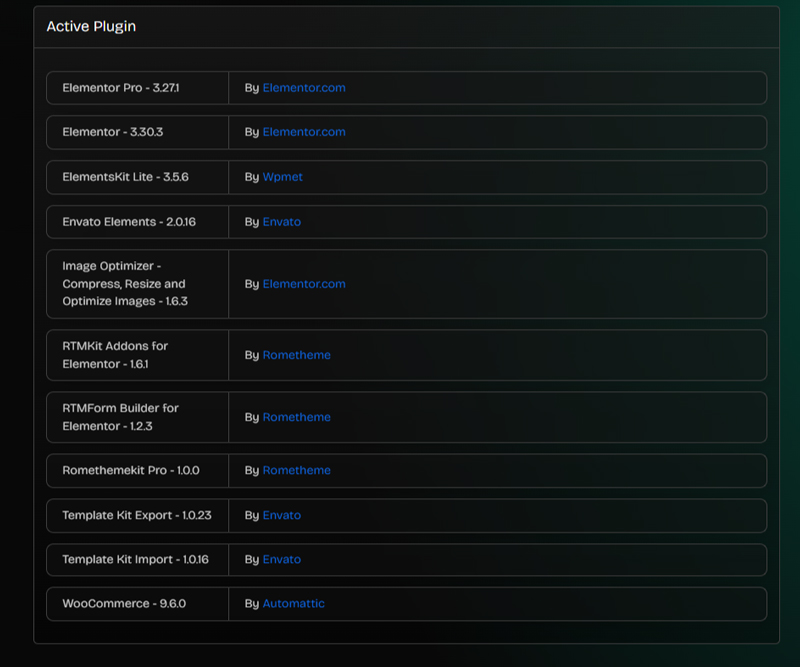Select the WooCommerce - 9.6.0 cell
Viewport: 800px width, 667px height.
tap(137, 604)
